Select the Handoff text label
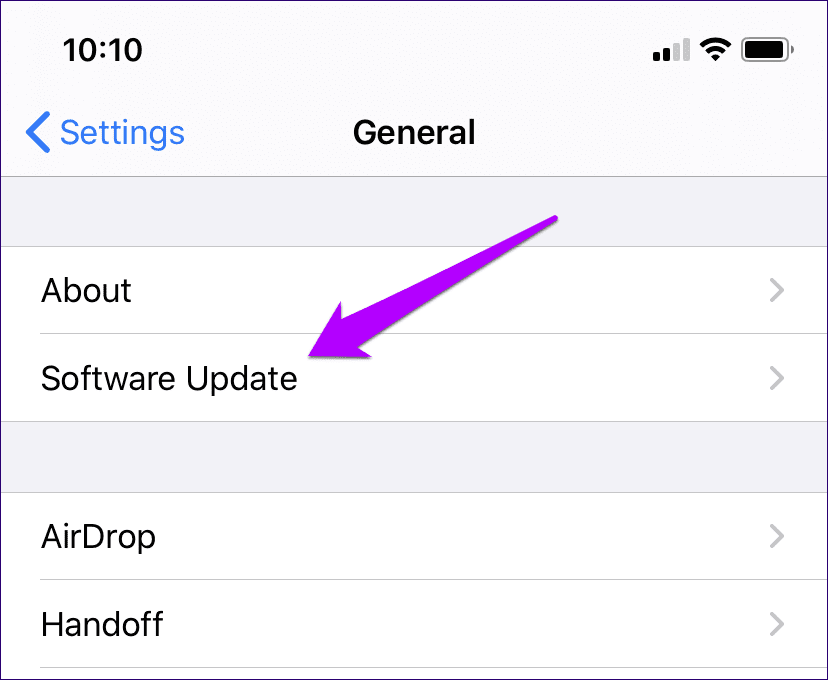This screenshot has height=680, width=828. pyautogui.click(x=102, y=624)
